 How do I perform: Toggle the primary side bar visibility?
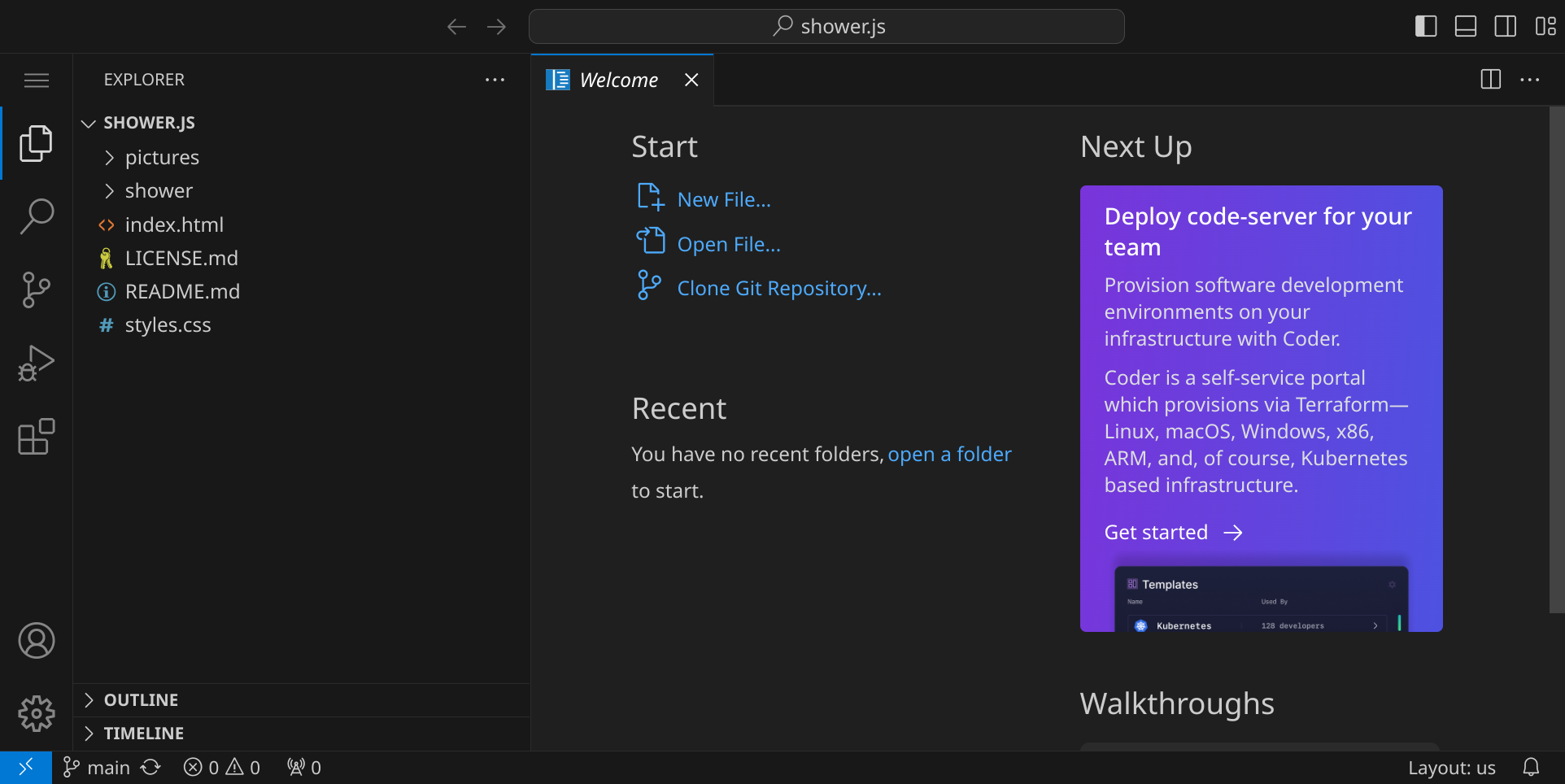(x=1426, y=26)
